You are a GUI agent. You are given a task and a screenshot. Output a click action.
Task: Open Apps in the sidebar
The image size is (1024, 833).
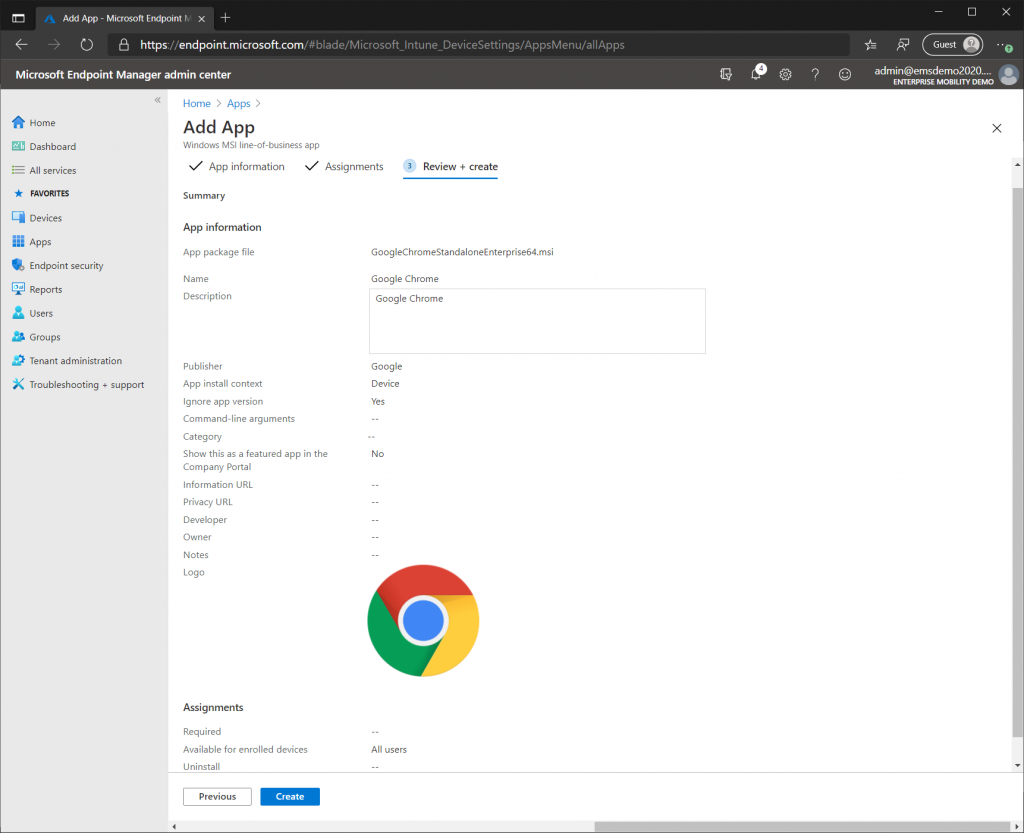click(31, 242)
